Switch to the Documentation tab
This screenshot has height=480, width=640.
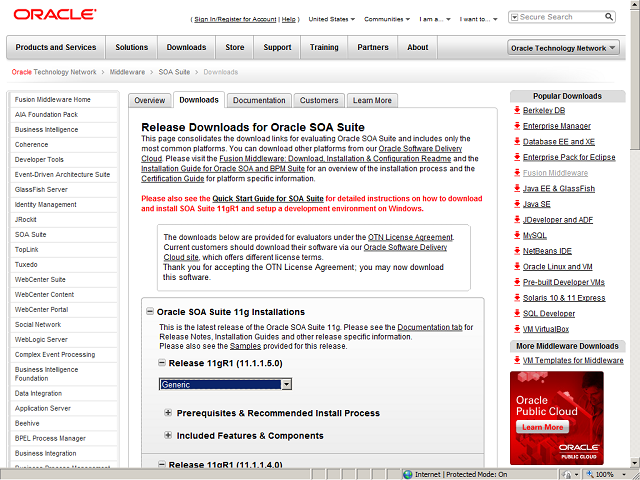(259, 100)
